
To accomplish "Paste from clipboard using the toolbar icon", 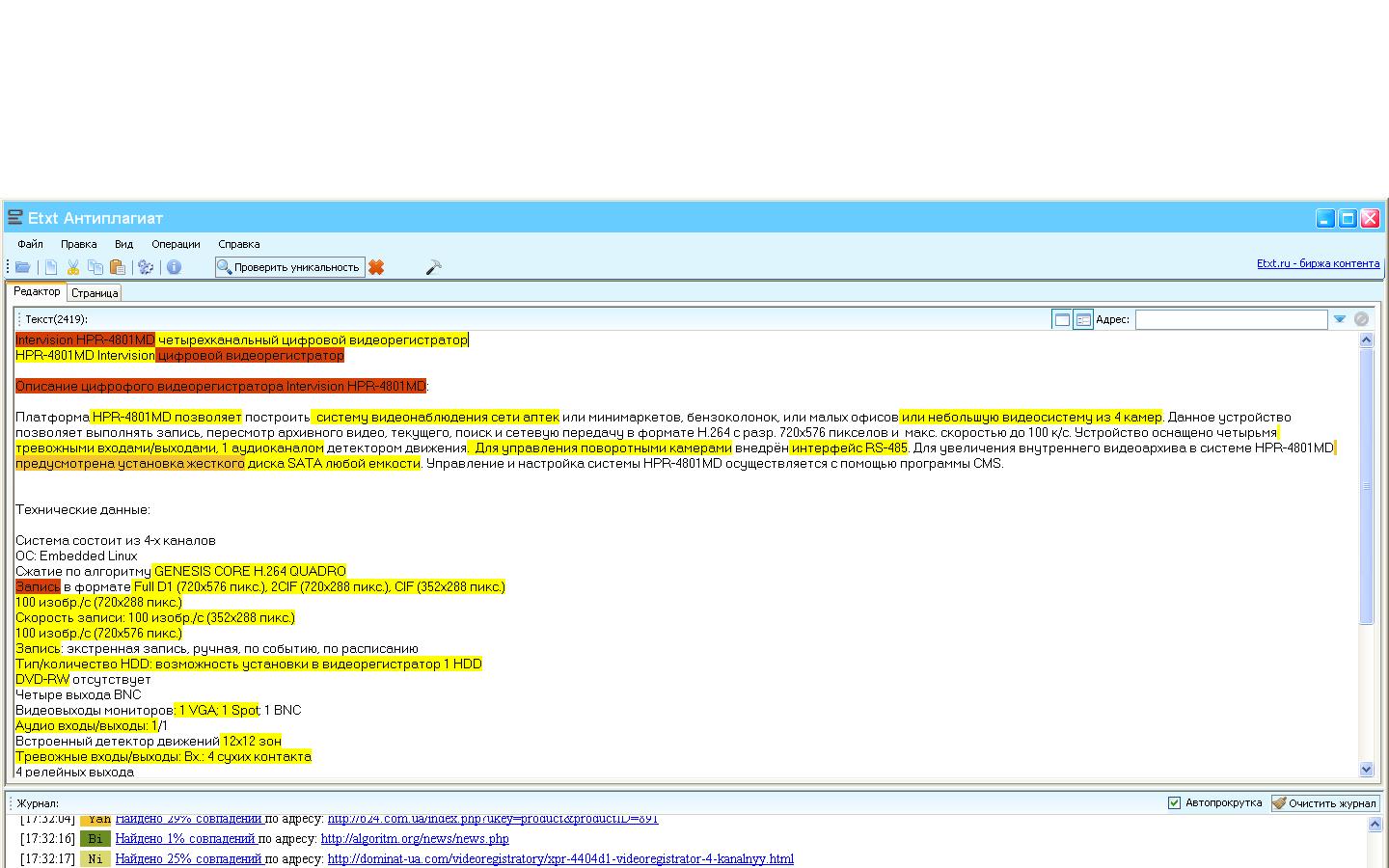I will [118, 267].
